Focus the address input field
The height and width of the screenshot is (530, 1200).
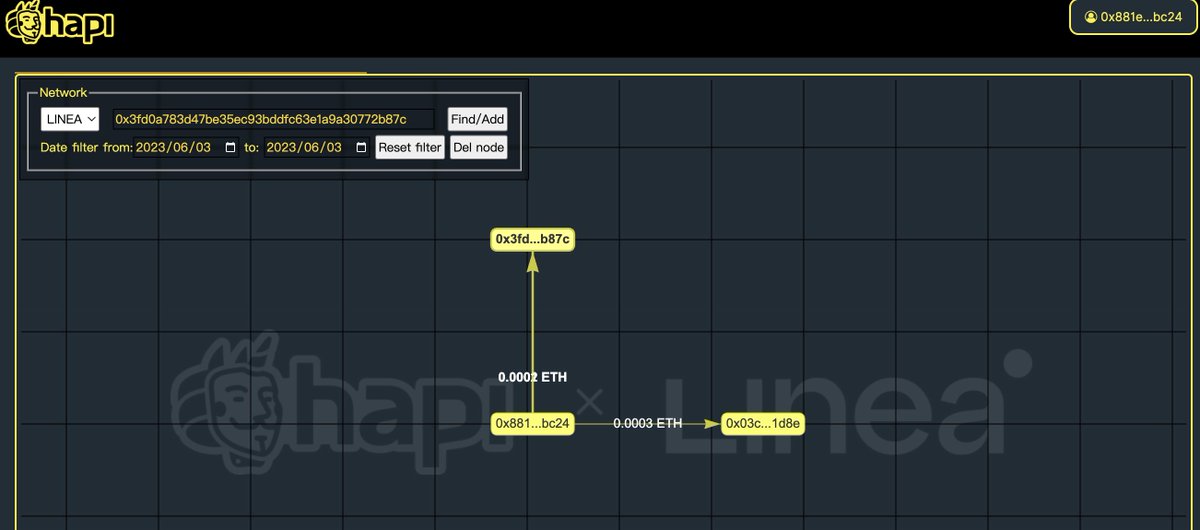(x=273, y=119)
